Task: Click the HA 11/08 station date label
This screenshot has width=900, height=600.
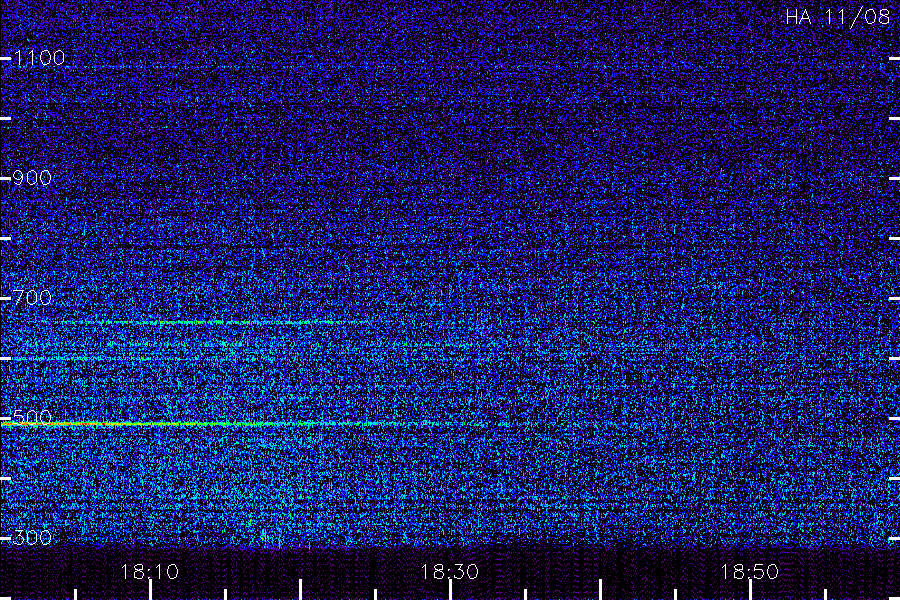Action: point(837,17)
